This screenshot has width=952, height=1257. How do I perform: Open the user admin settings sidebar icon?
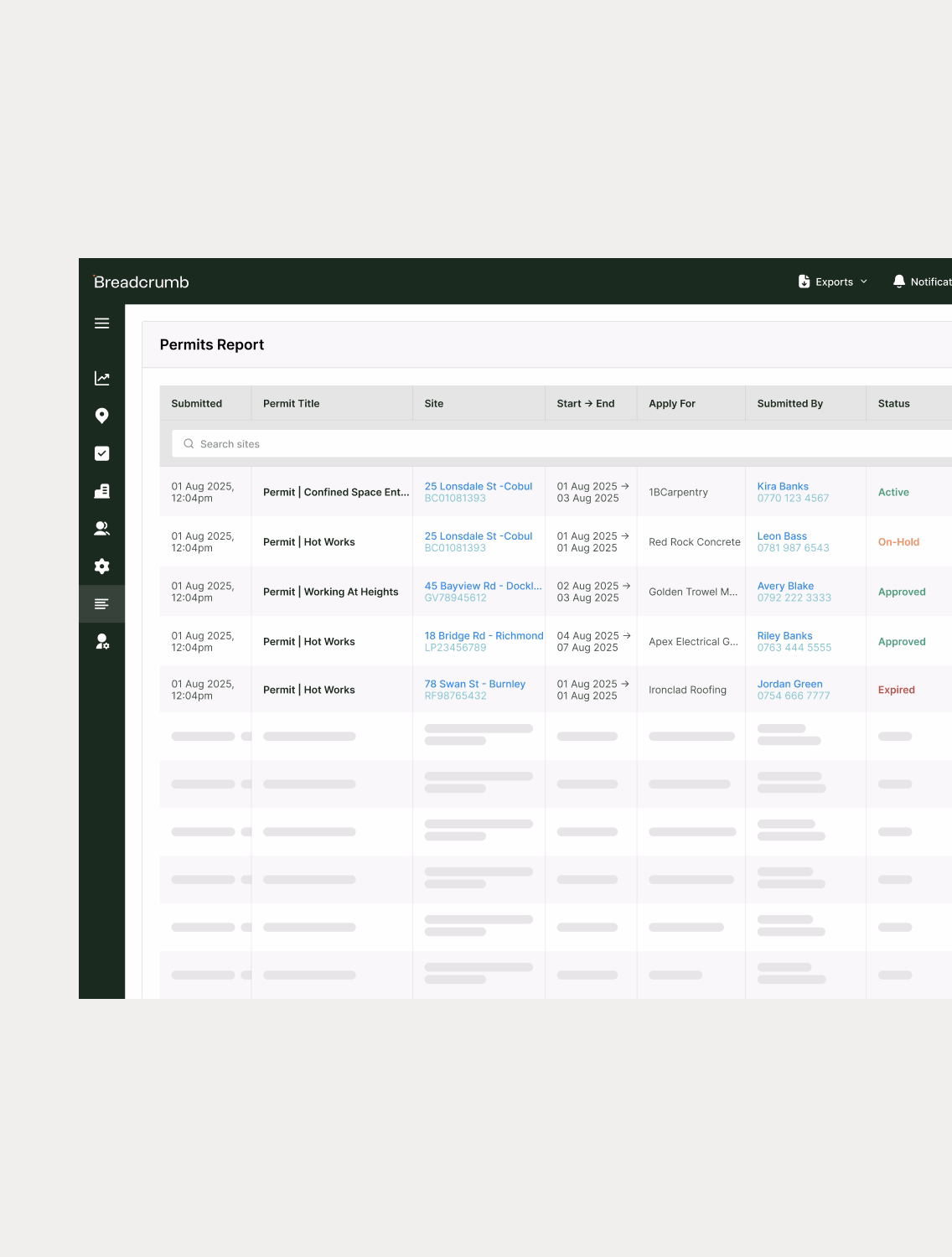pos(101,642)
